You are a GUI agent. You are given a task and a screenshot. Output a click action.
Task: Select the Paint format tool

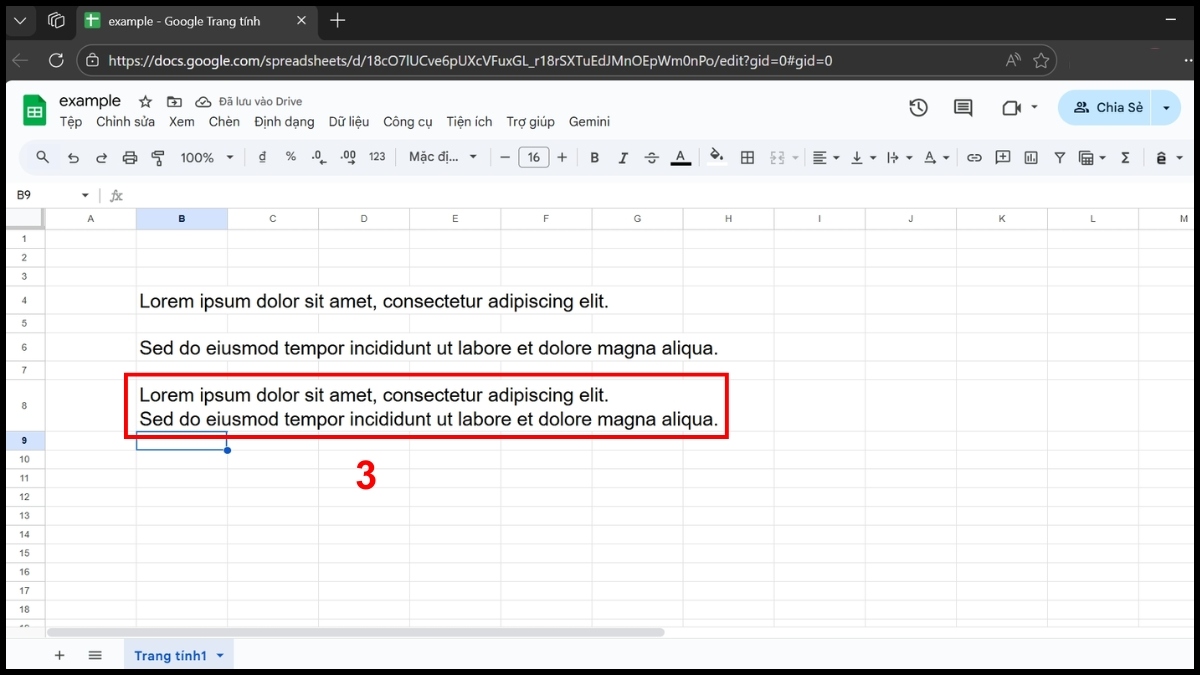tap(157, 158)
